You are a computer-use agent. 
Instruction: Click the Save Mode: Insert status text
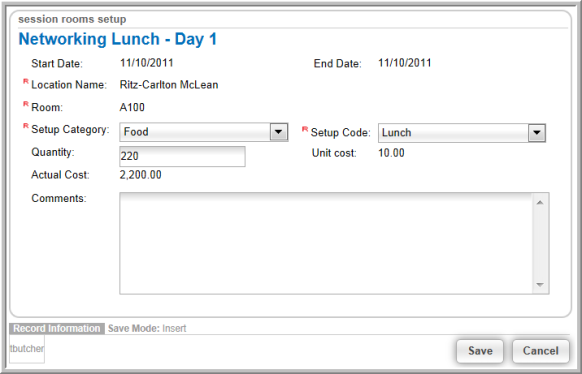pos(147,329)
